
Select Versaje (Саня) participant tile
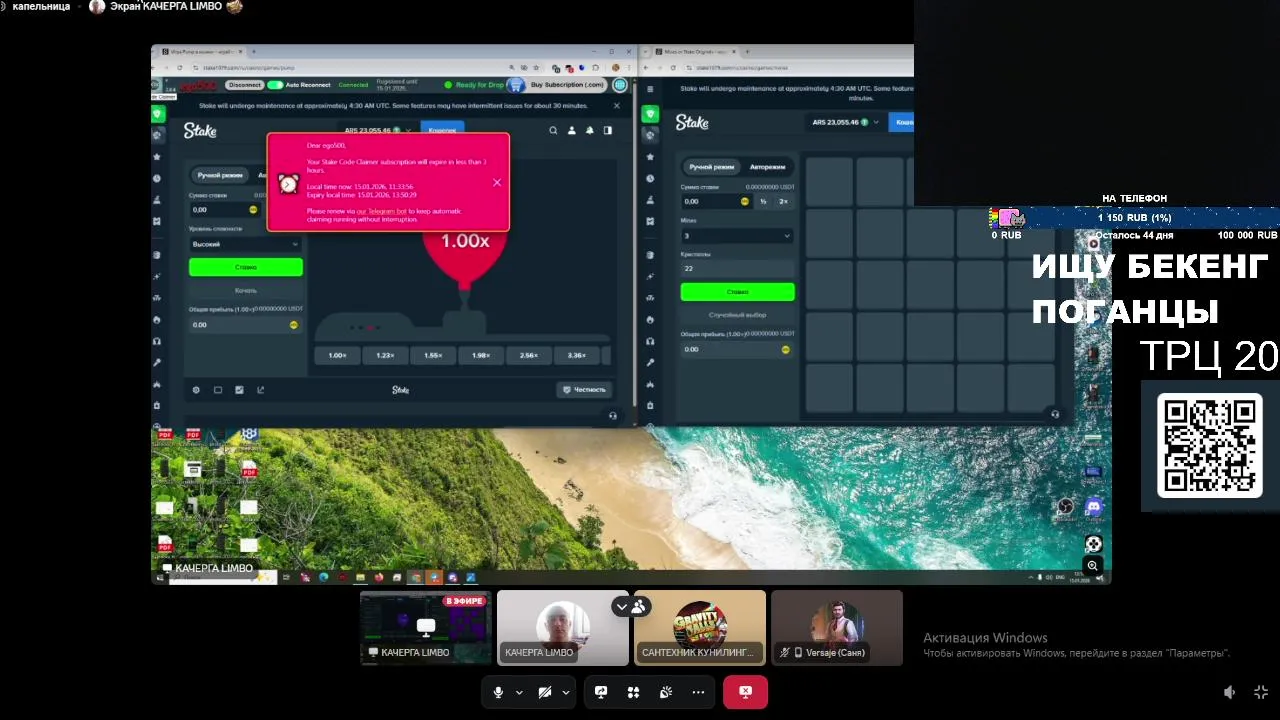click(x=837, y=628)
